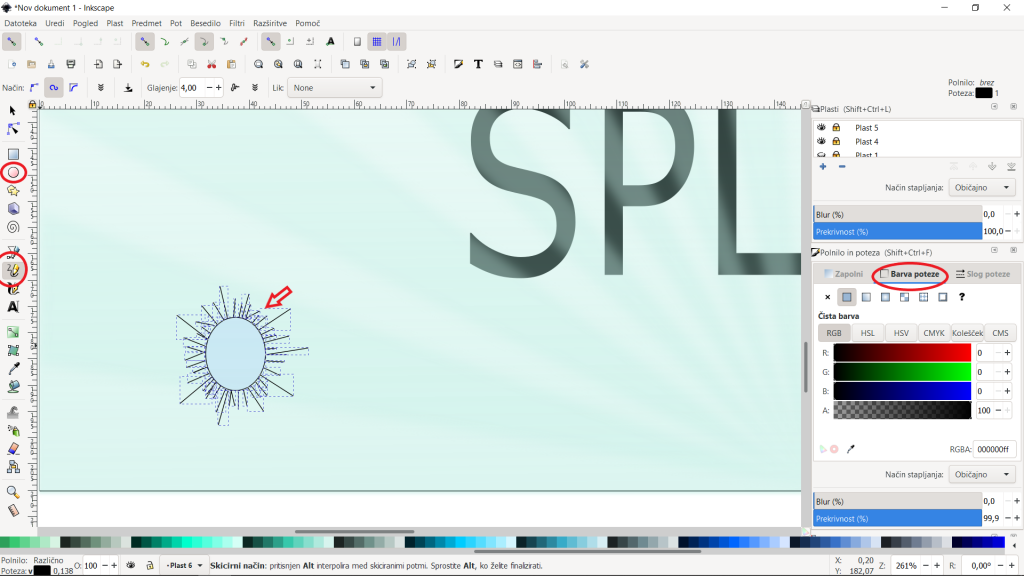Viewport: 1024px width, 576px height.
Task: Open the Filtri menu
Action: click(236, 23)
